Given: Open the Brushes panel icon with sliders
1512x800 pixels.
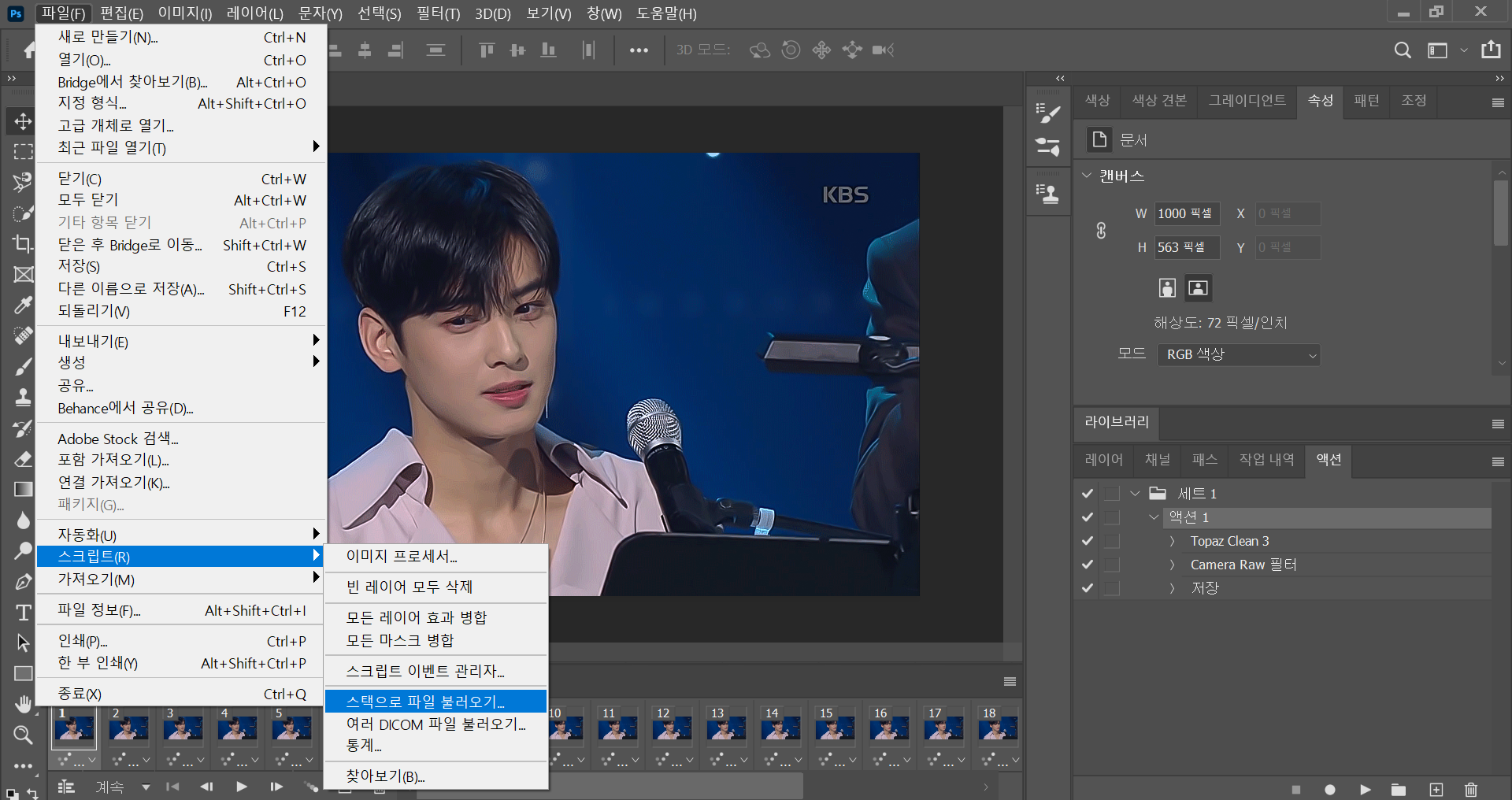Looking at the screenshot, I should click(1047, 146).
